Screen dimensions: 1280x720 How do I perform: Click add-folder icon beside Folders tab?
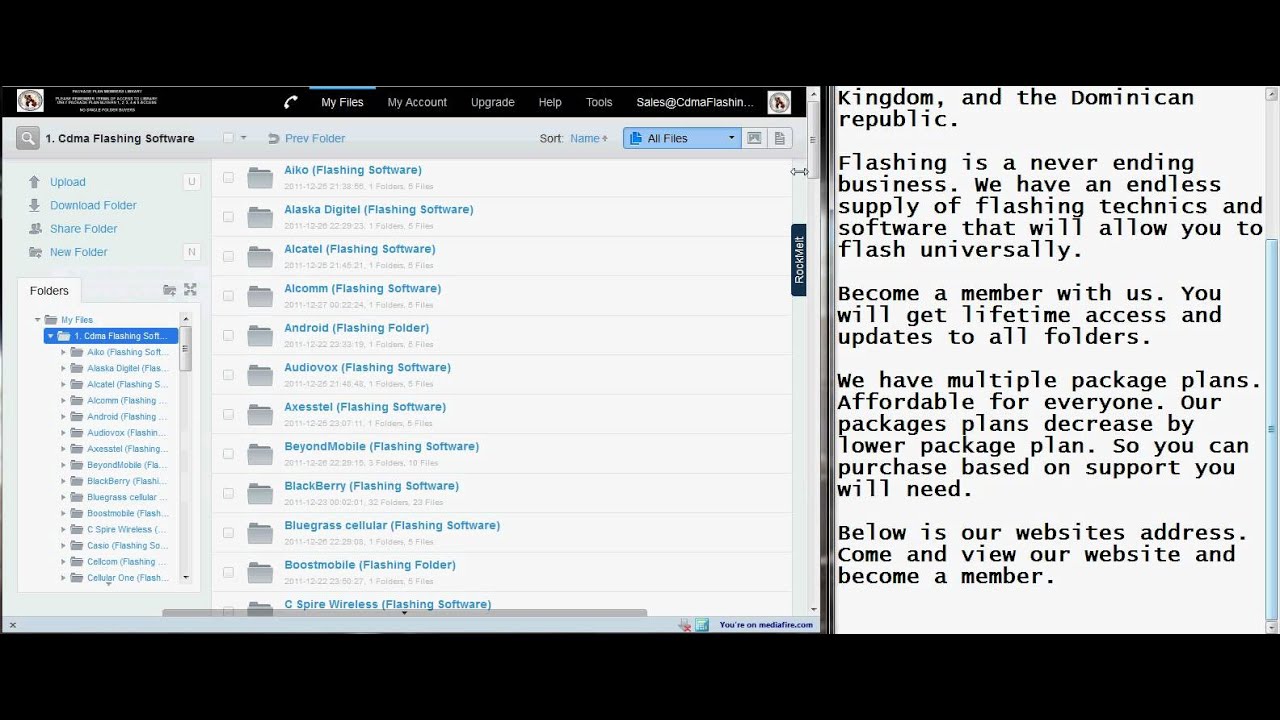coord(170,290)
